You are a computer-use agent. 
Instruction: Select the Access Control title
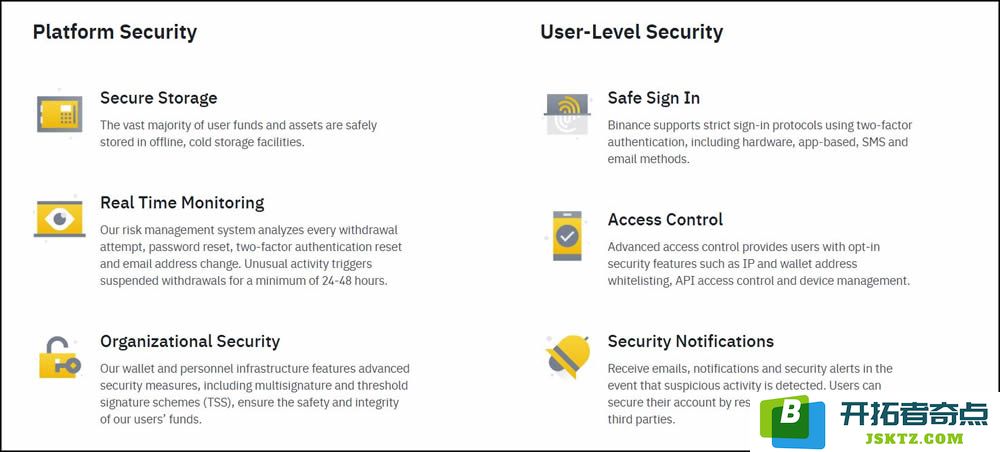tap(665, 219)
